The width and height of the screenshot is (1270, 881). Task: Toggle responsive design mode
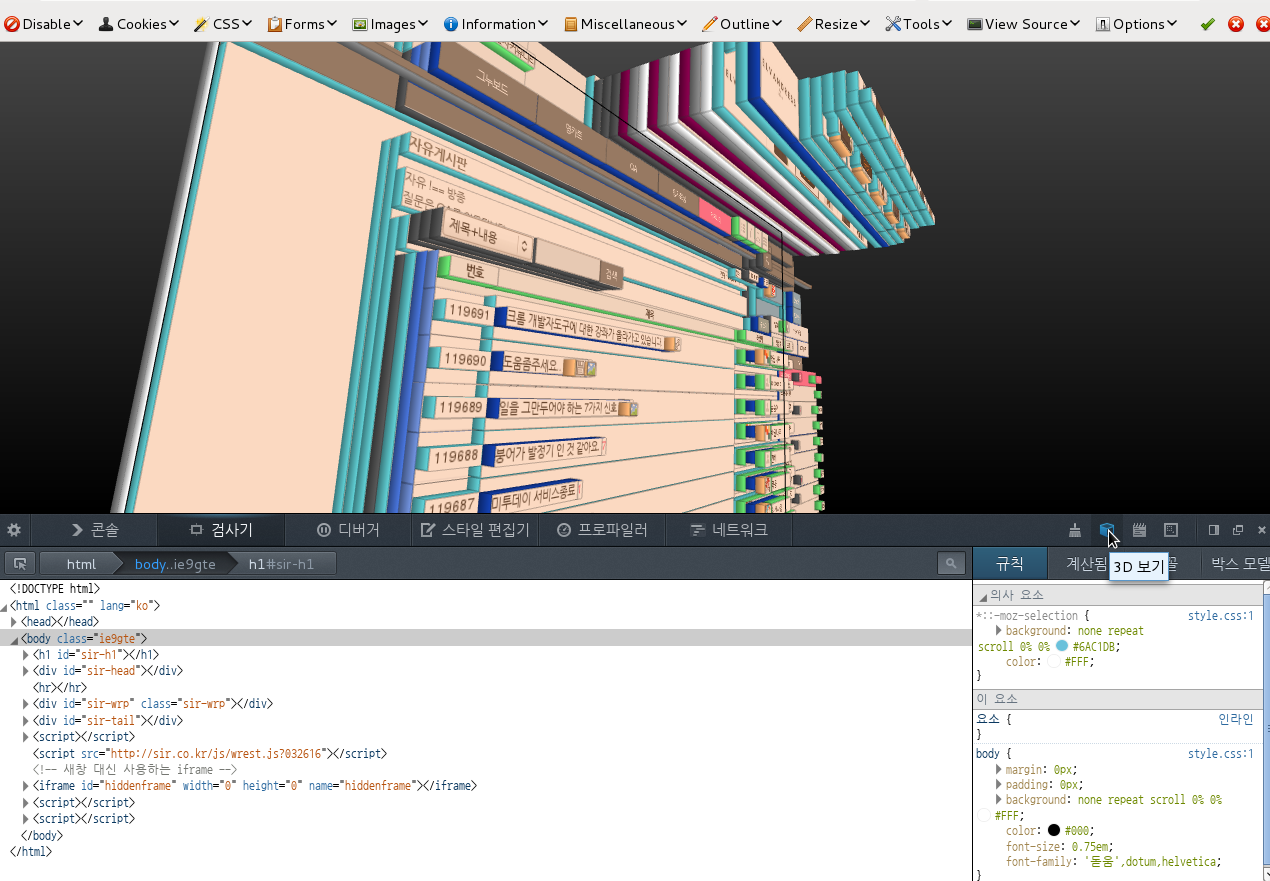[x=1171, y=530]
